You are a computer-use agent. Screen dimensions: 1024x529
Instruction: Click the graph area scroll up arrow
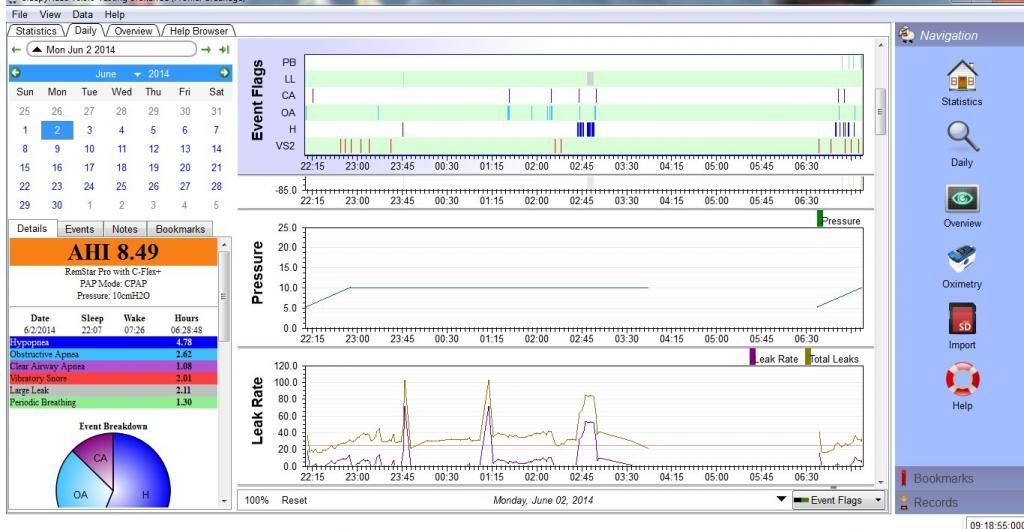[x=880, y=45]
